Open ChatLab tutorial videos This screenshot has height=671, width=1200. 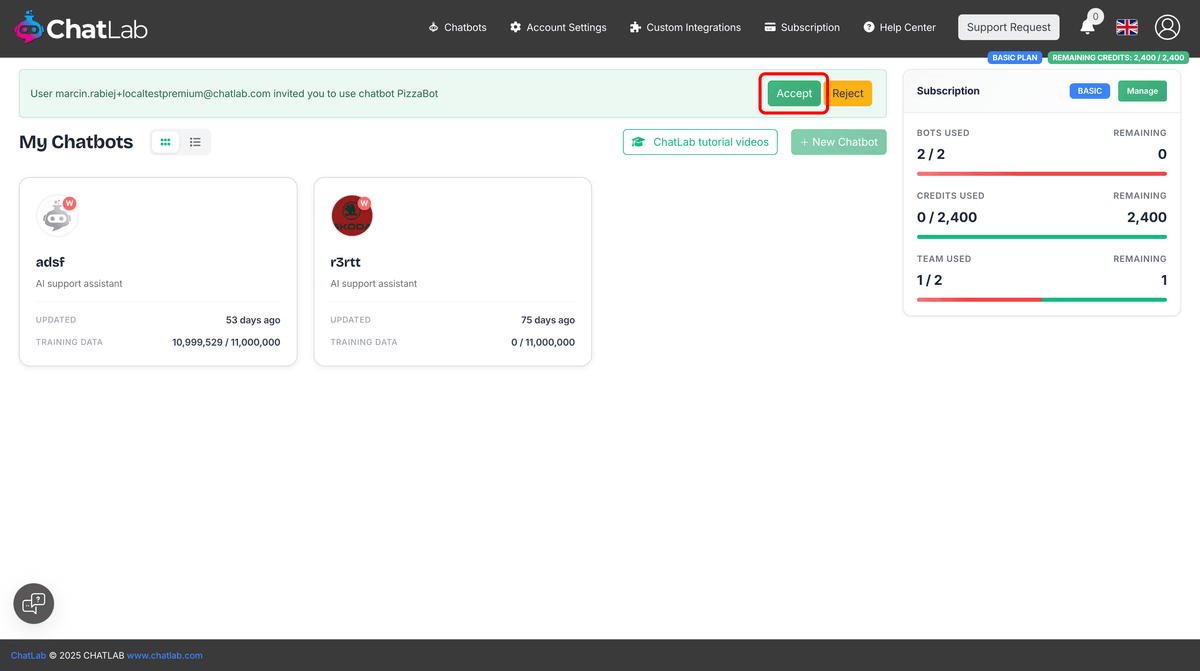pos(699,141)
